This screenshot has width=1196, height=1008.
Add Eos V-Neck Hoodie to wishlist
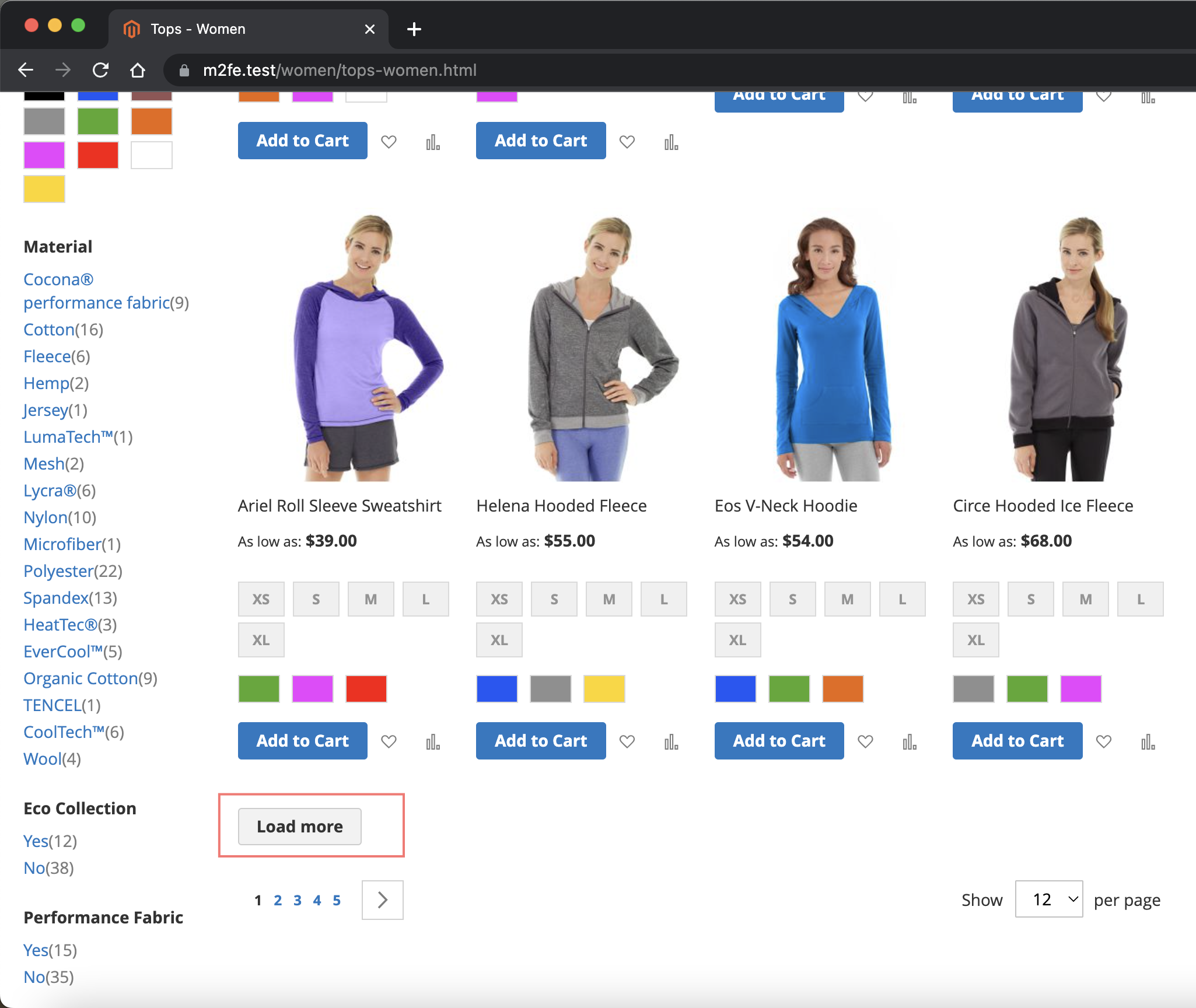[865, 741]
